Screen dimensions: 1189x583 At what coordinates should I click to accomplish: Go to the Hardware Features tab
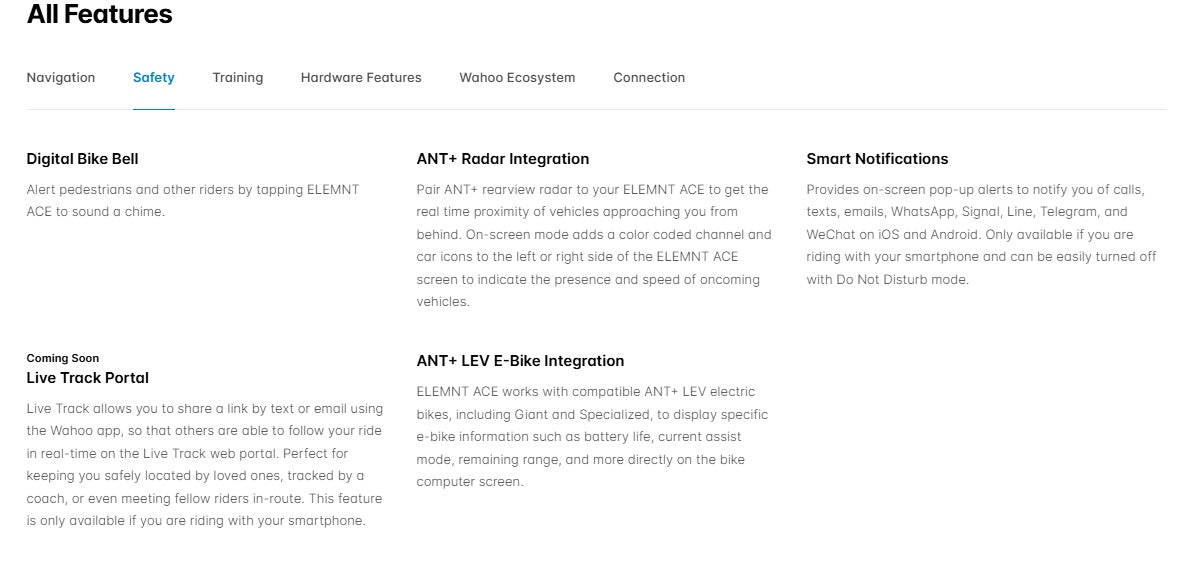361,78
